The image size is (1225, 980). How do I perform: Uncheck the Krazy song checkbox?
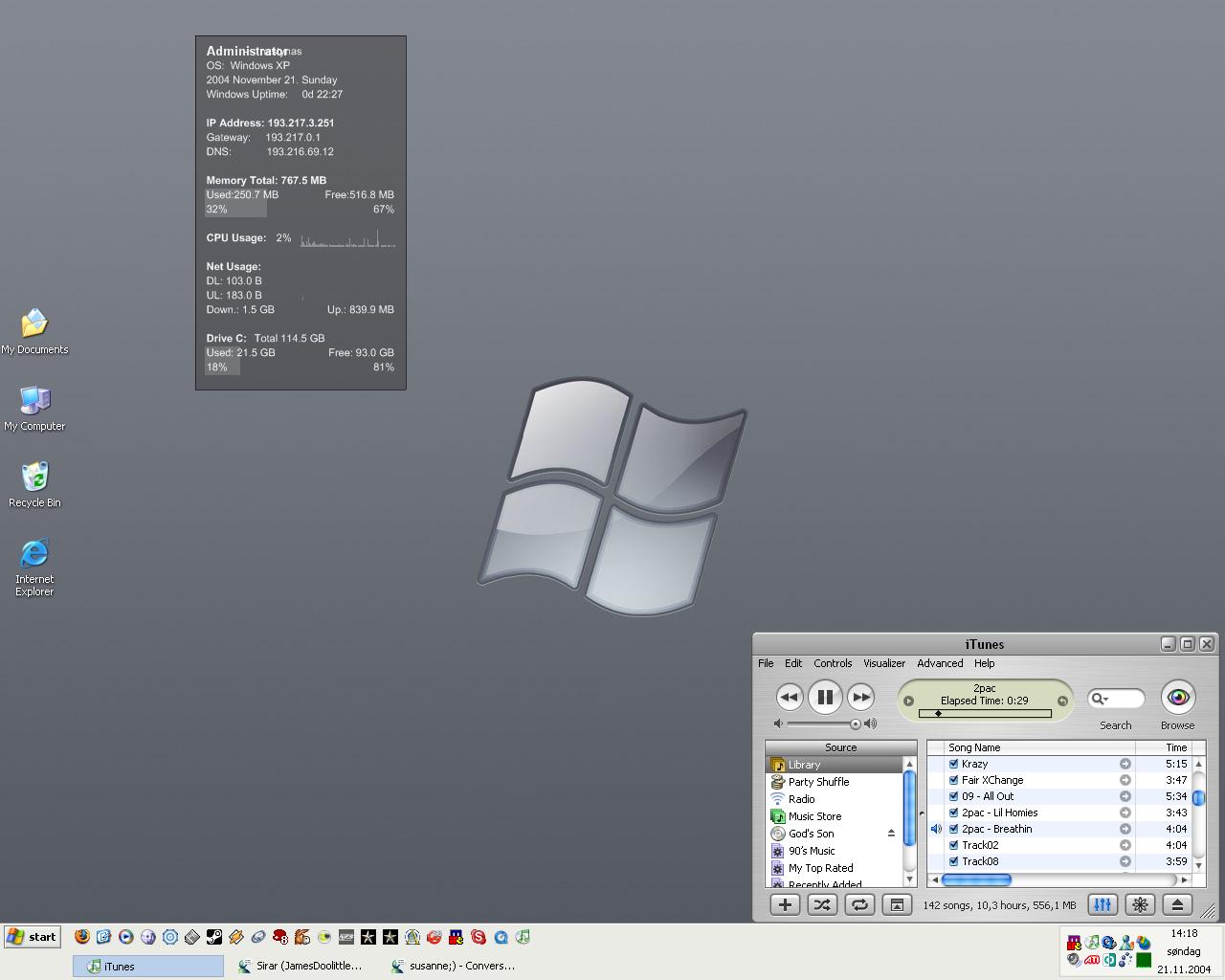[953, 764]
